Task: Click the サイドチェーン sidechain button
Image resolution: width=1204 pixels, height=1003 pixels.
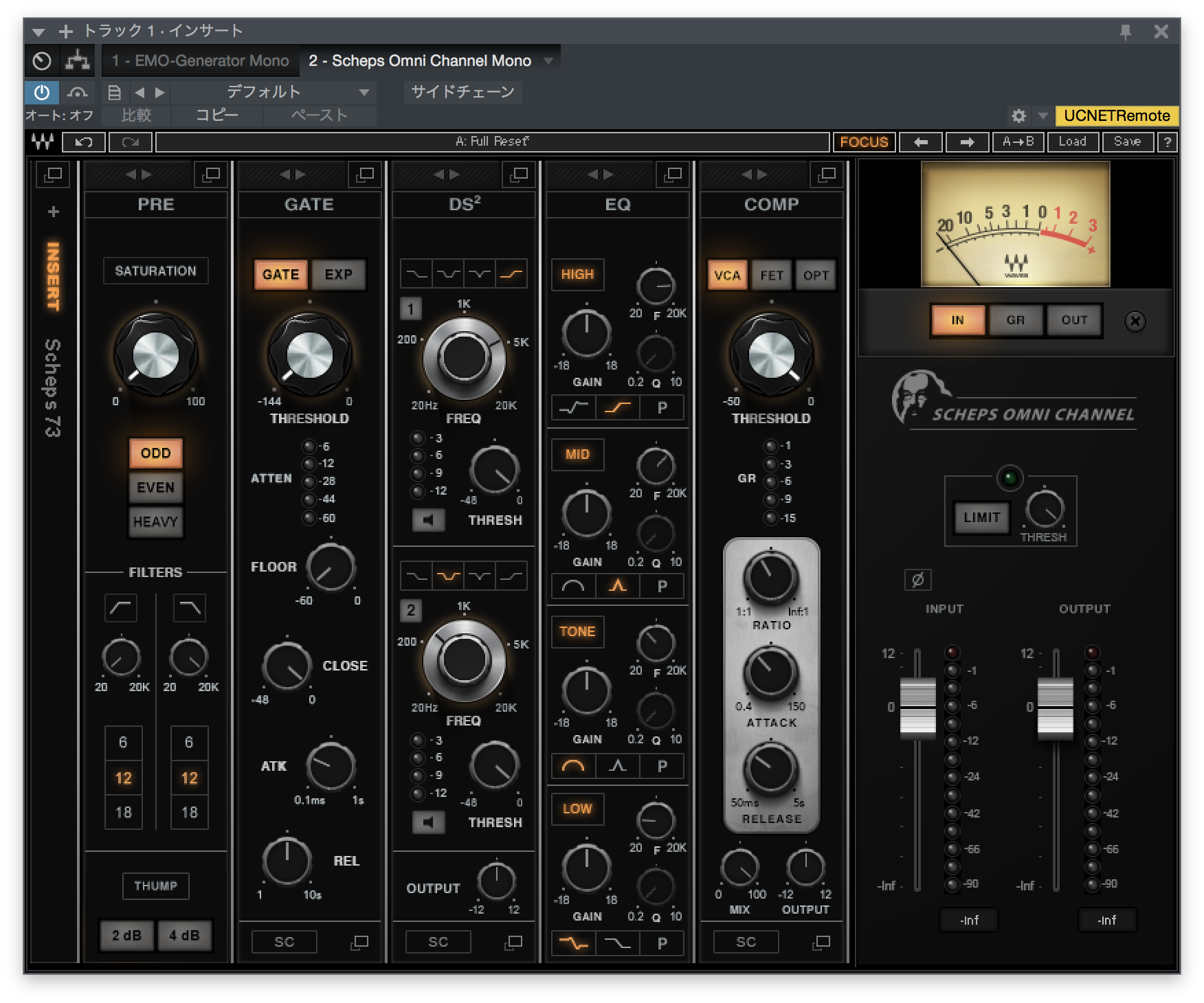Action: pyautogui.click(x=462, y=92)
